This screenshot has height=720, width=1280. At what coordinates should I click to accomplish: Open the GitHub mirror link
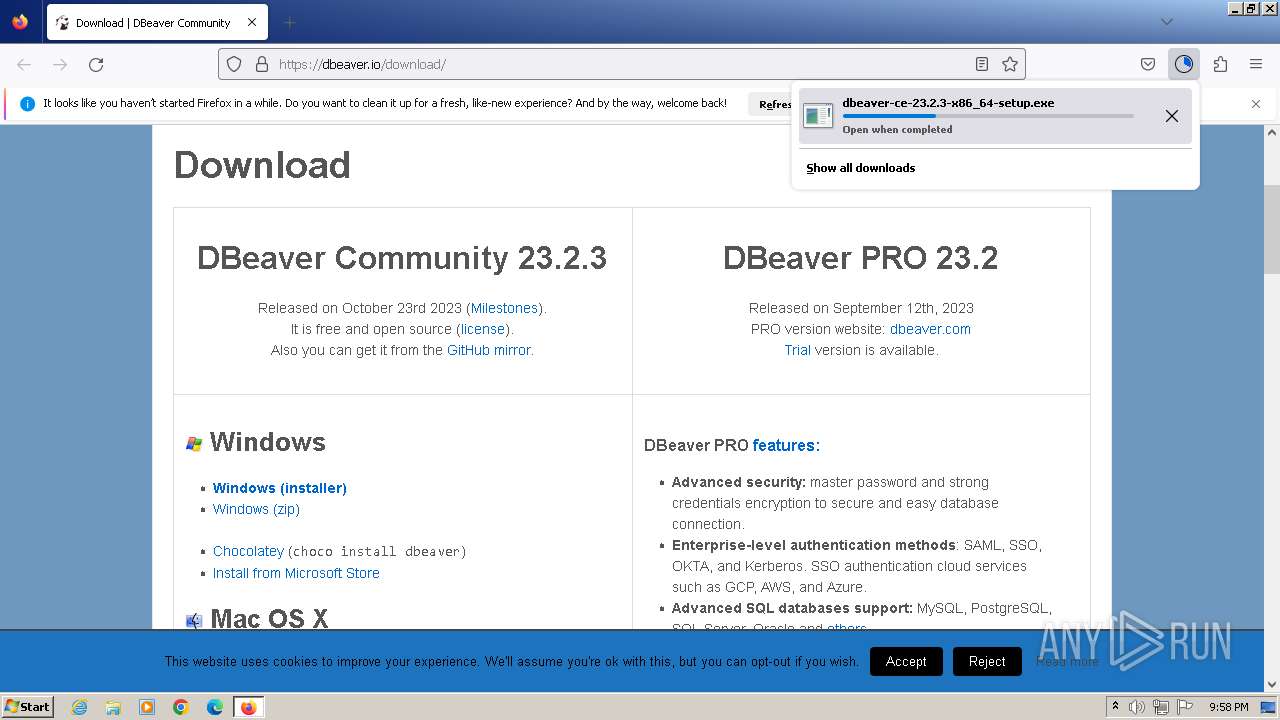(x=489, y=350)
